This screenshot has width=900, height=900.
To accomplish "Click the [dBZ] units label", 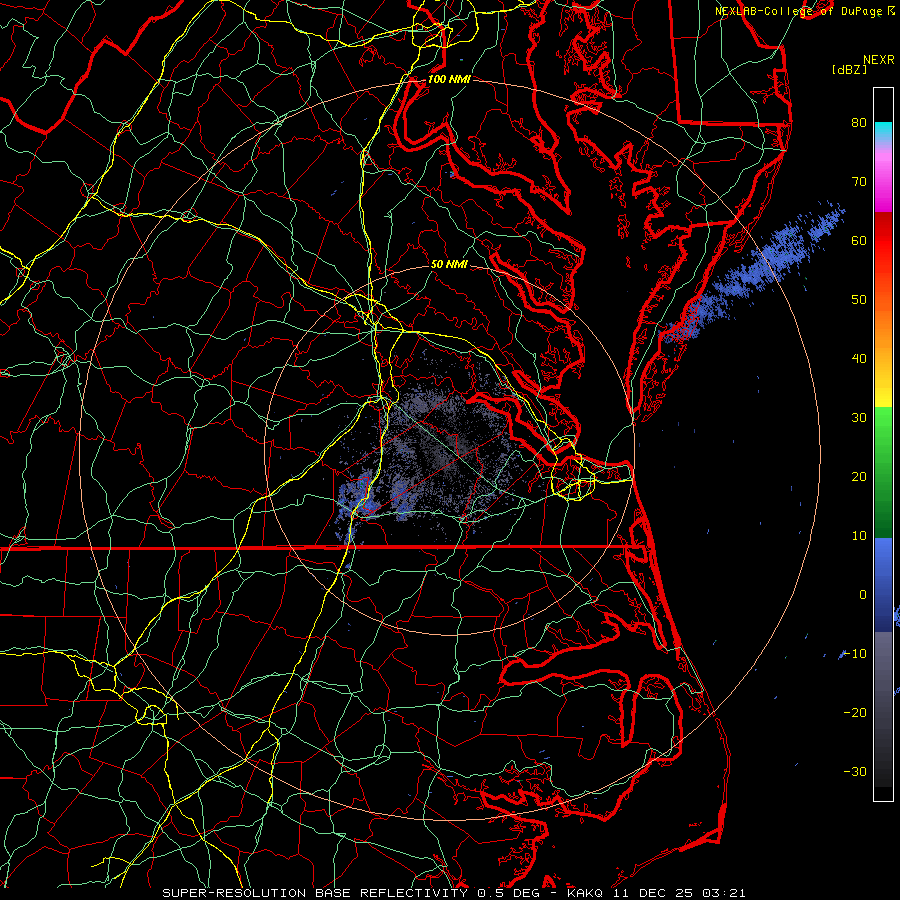I will [x=849, y=70].
